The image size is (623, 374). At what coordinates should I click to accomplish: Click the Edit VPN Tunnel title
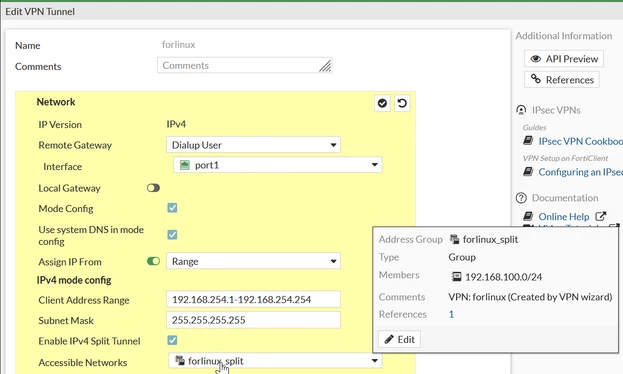tap(40, 12)
